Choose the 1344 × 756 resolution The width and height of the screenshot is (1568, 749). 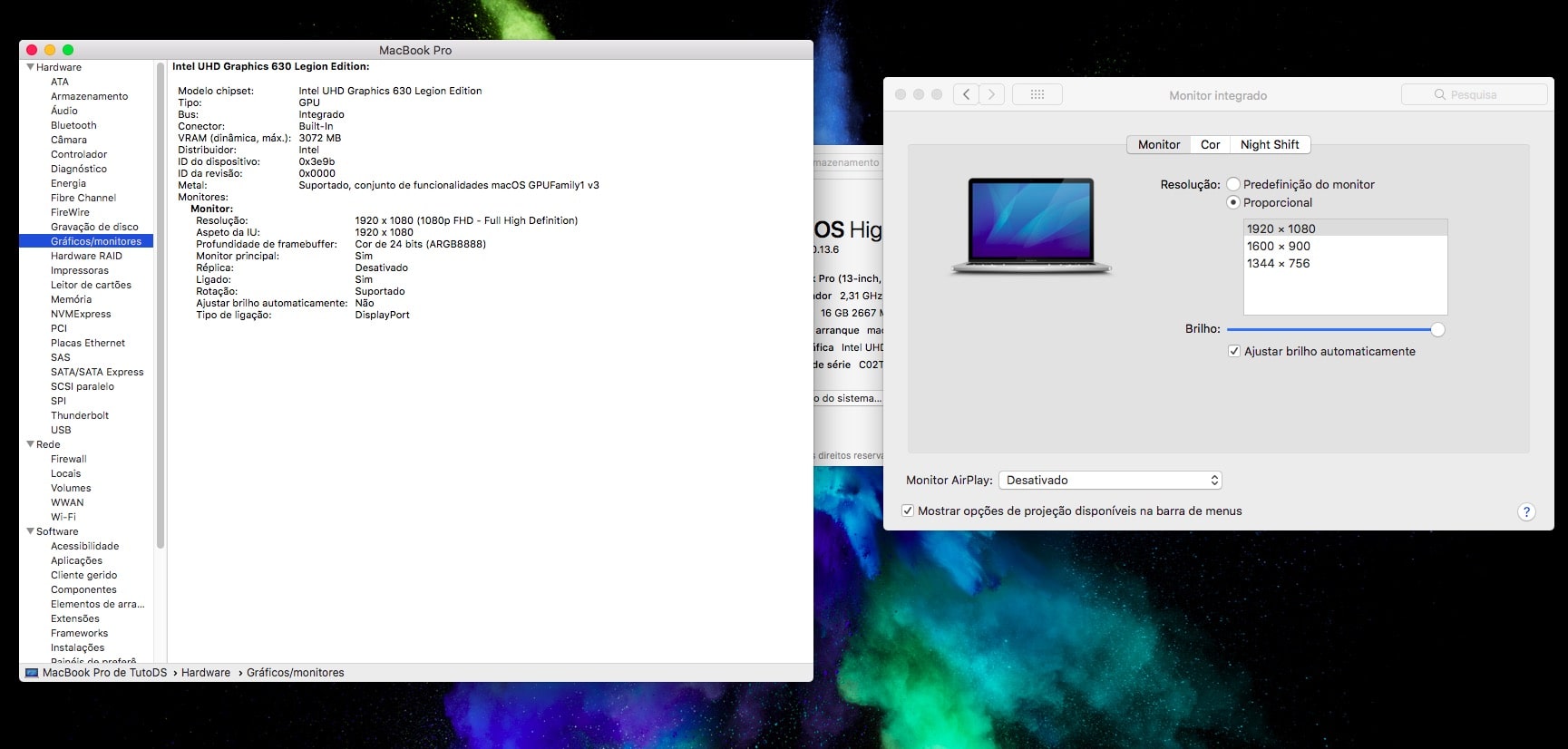(1345, 263)
